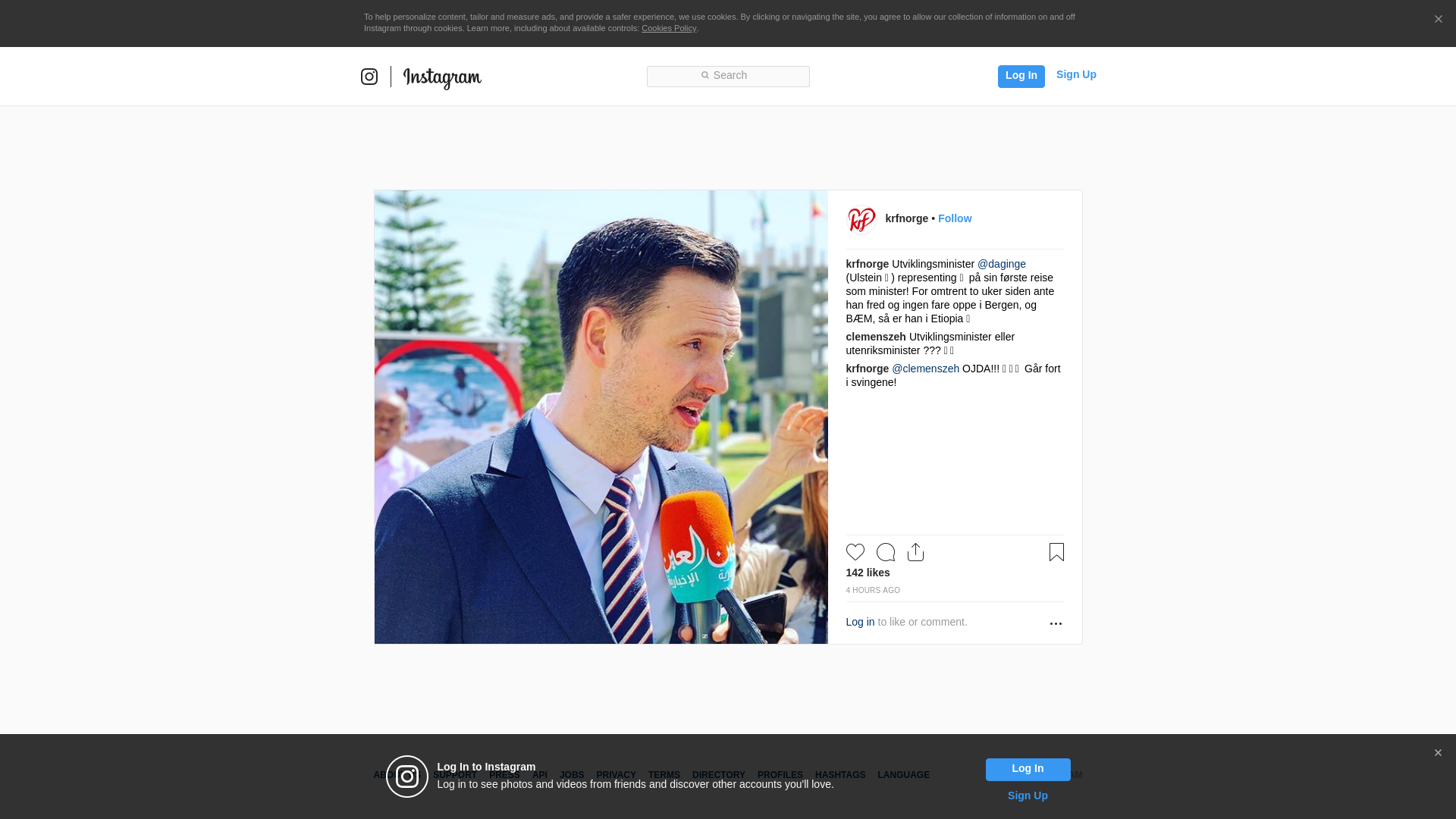Viewport: 1456px width, 819px height.
Task: Click the header Sign Up link
Action: [x=1076, y=74]
